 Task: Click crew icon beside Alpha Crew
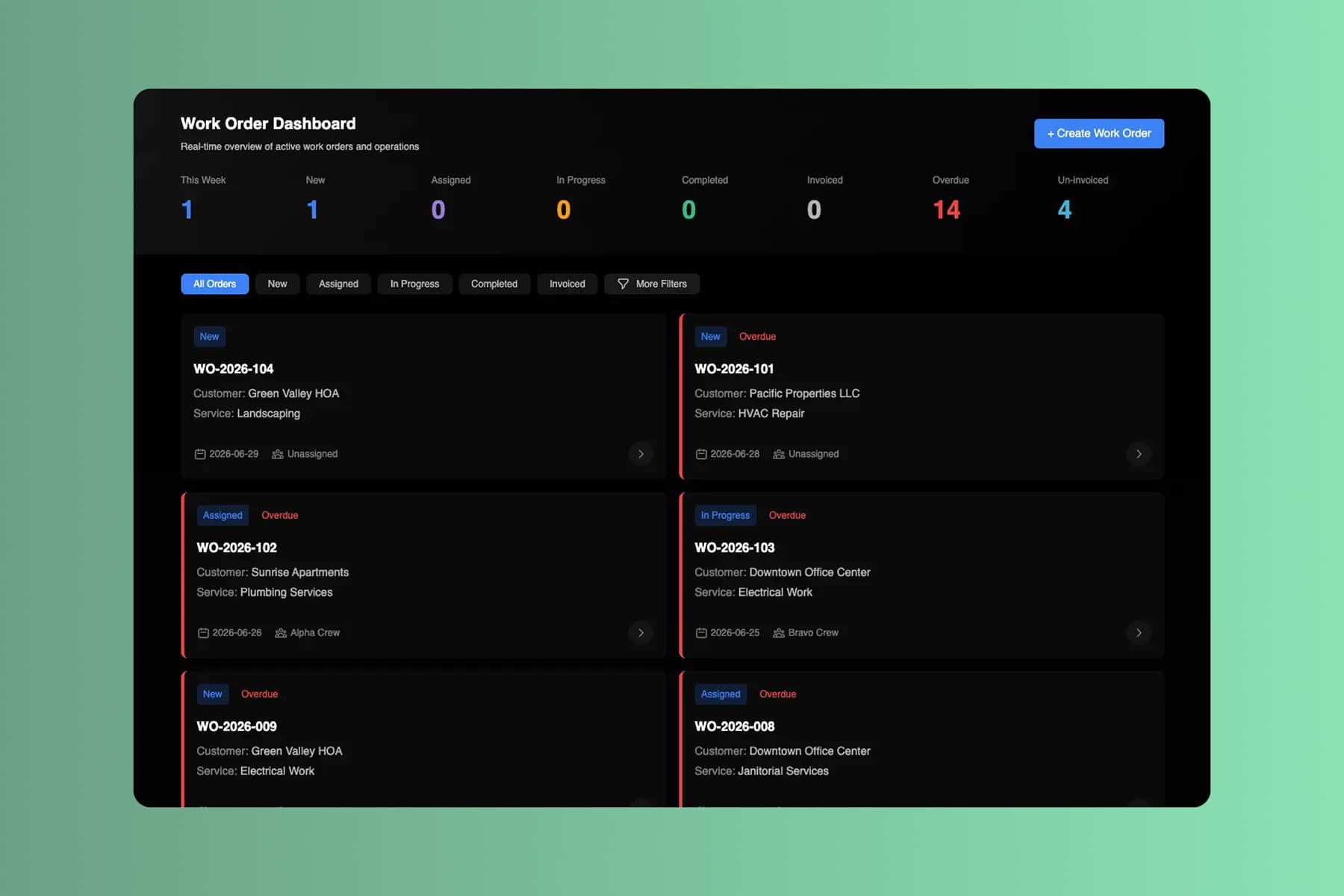(x=281, y=632)
